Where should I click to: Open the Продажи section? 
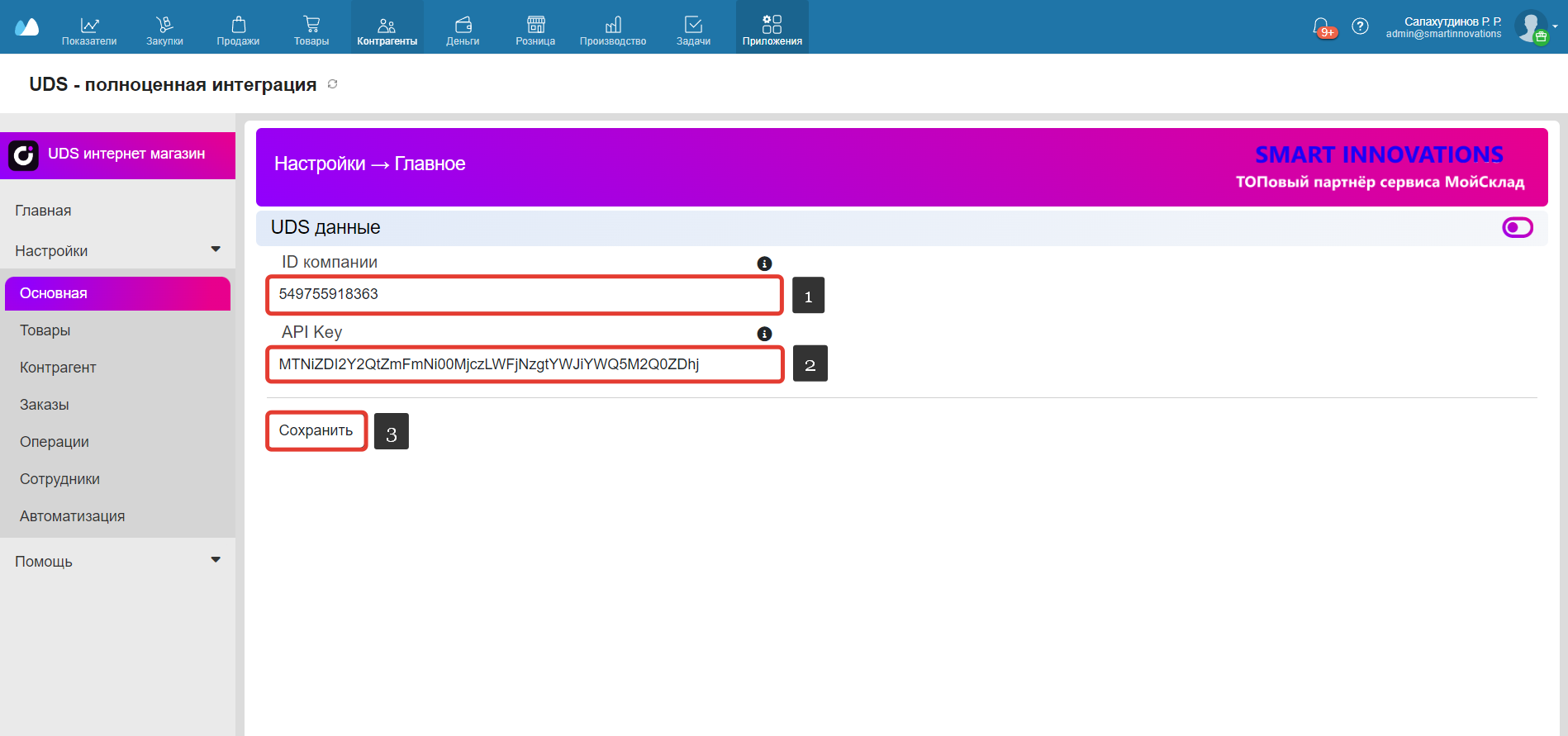tap(238, 31)
